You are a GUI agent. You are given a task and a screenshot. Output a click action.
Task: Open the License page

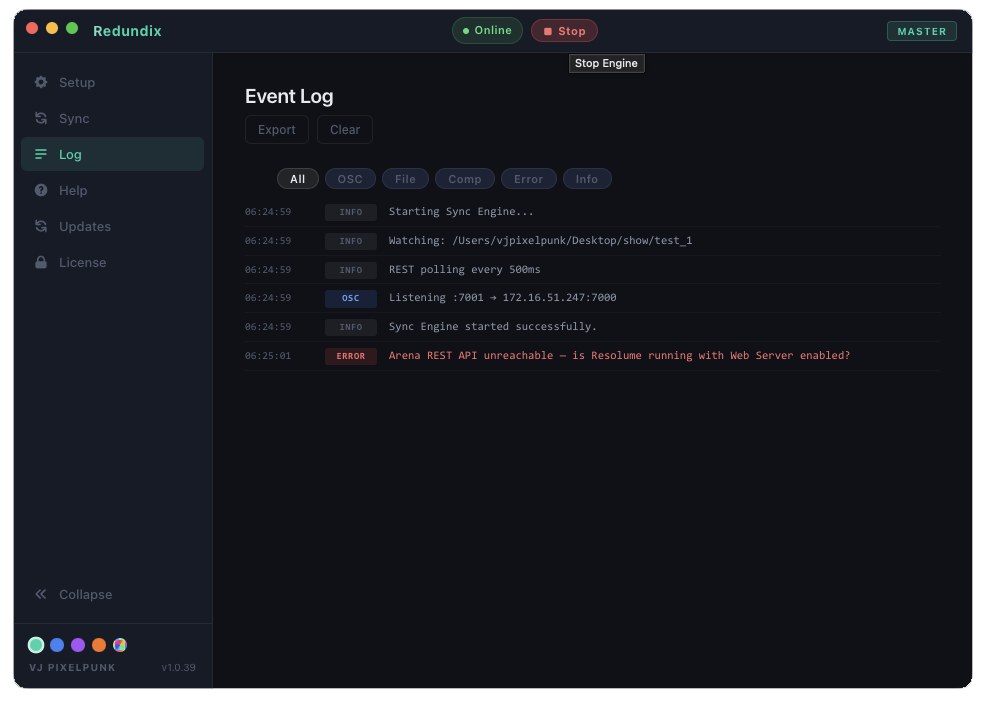(x=113, y=262)
